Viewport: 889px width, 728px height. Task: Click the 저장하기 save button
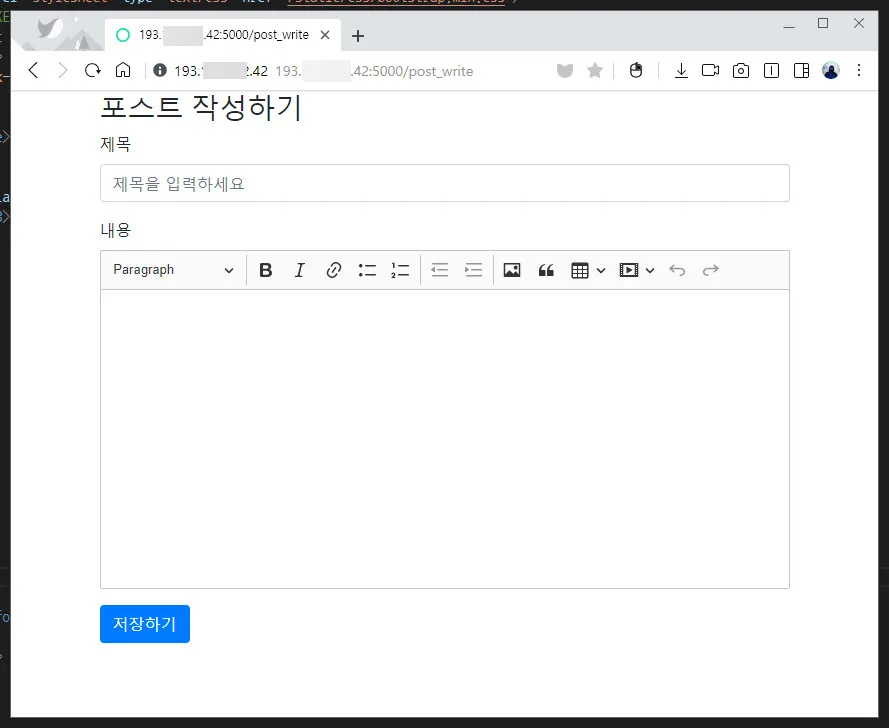click(144, 624)
